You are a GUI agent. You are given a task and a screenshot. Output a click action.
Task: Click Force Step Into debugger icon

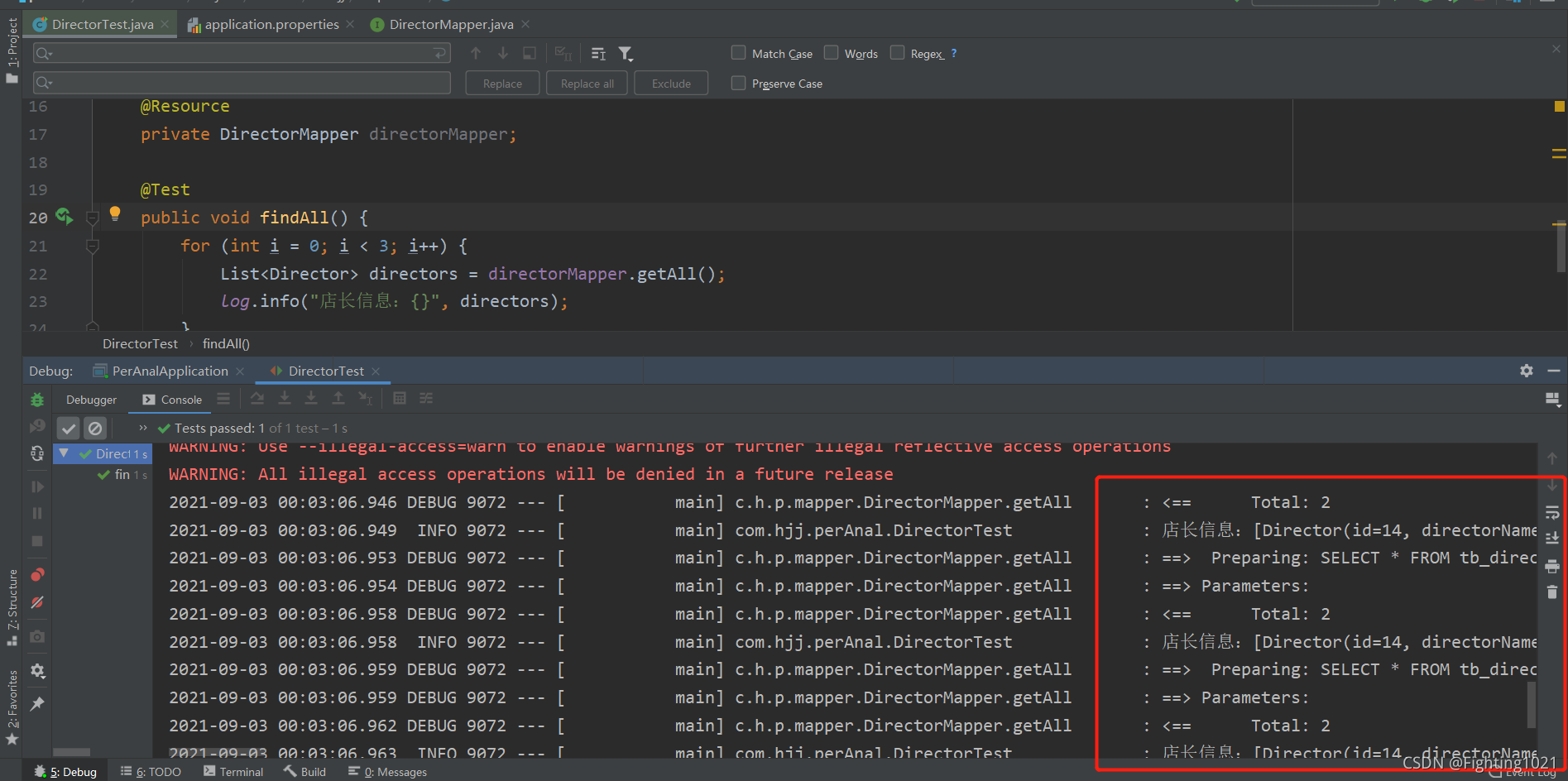click(311, 399)
